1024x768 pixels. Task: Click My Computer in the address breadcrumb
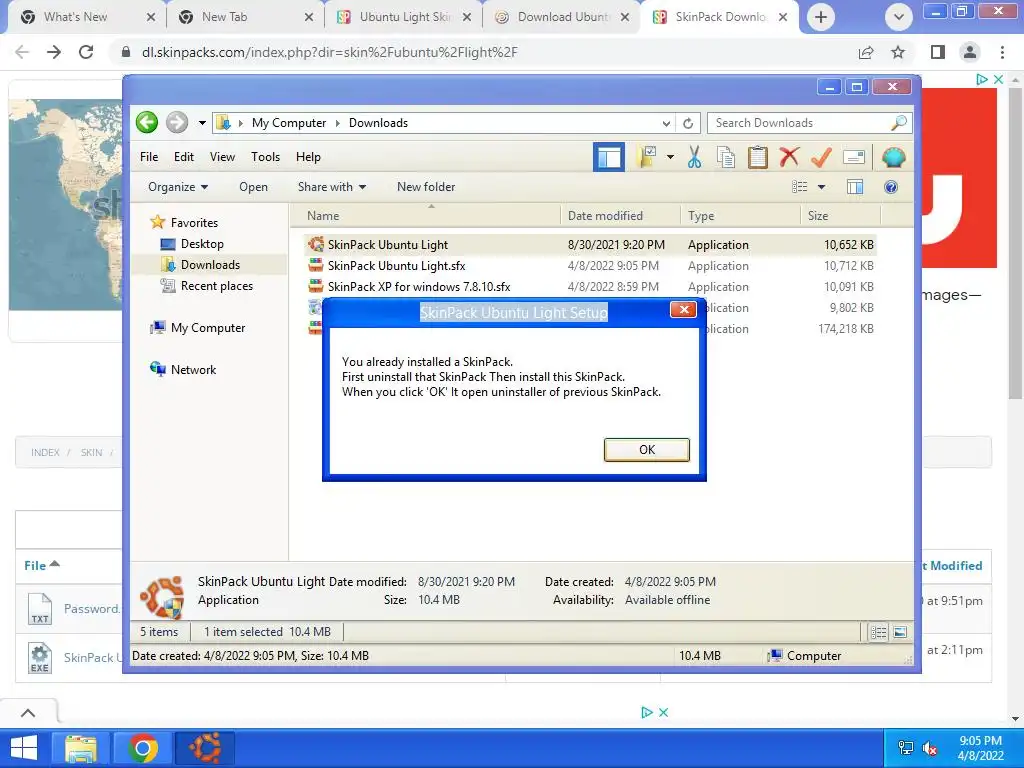point(289,123)
